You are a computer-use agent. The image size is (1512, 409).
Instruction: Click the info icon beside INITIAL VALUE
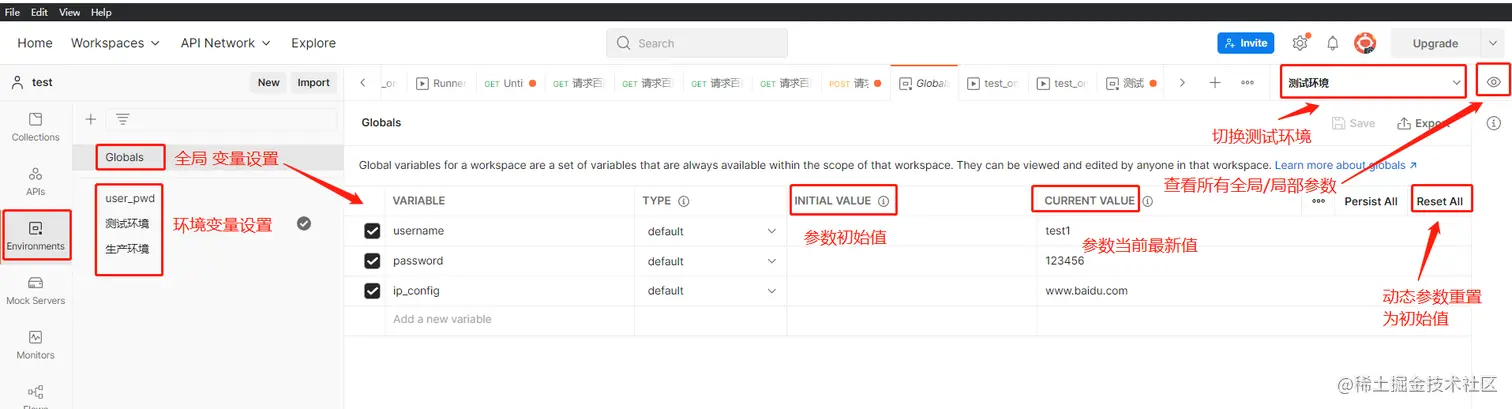coord(883,201)
